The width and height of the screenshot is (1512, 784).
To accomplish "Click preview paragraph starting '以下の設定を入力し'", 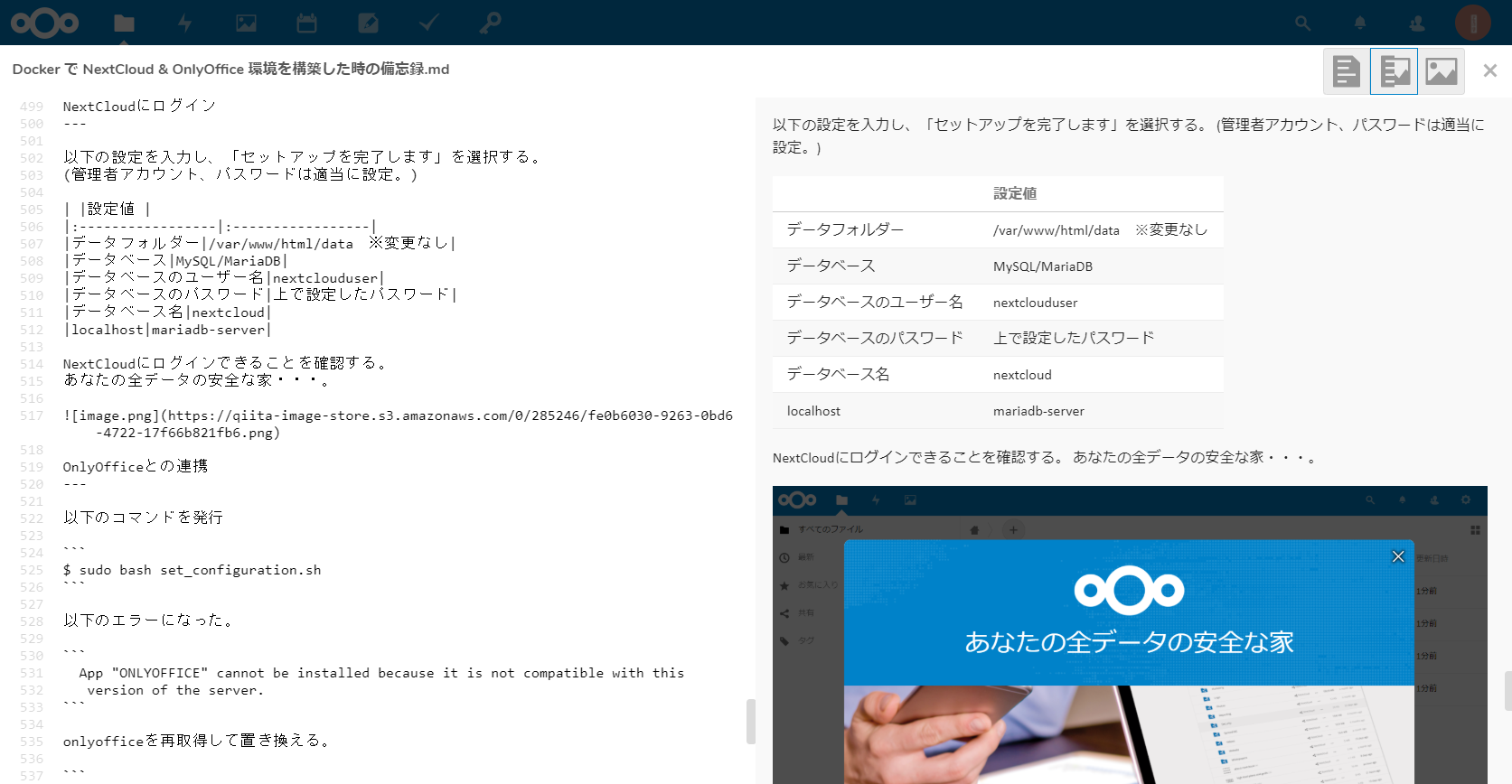I will coord(1129,135).
